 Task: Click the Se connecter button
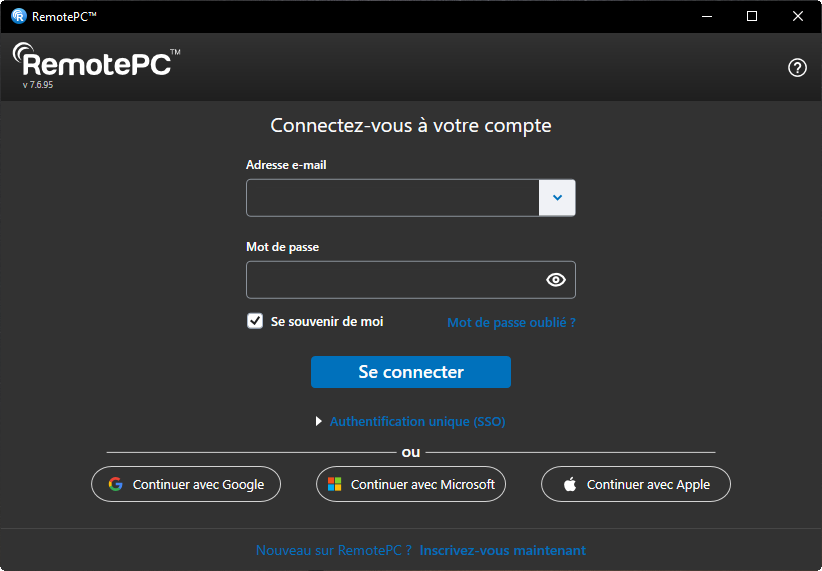[411, 372]
